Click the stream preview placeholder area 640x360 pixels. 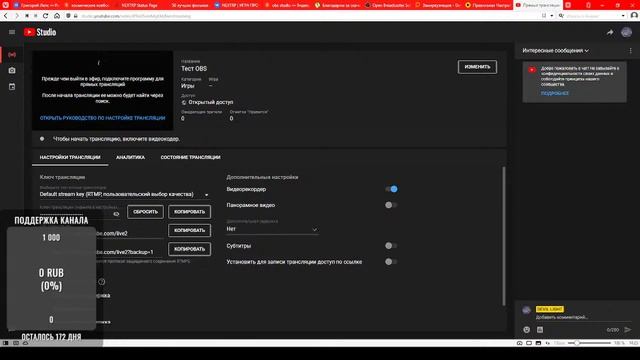pyautogui.click(x=102, y=91)
